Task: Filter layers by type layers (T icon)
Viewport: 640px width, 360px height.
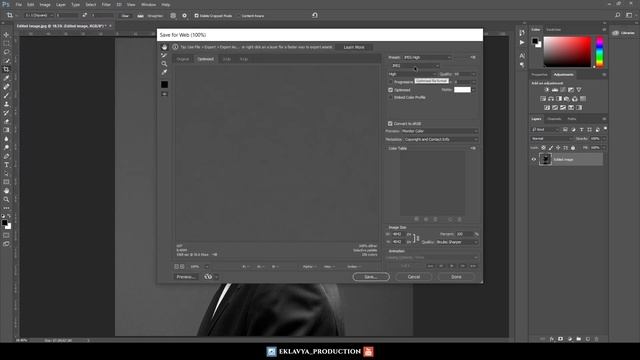Action: 581,129
